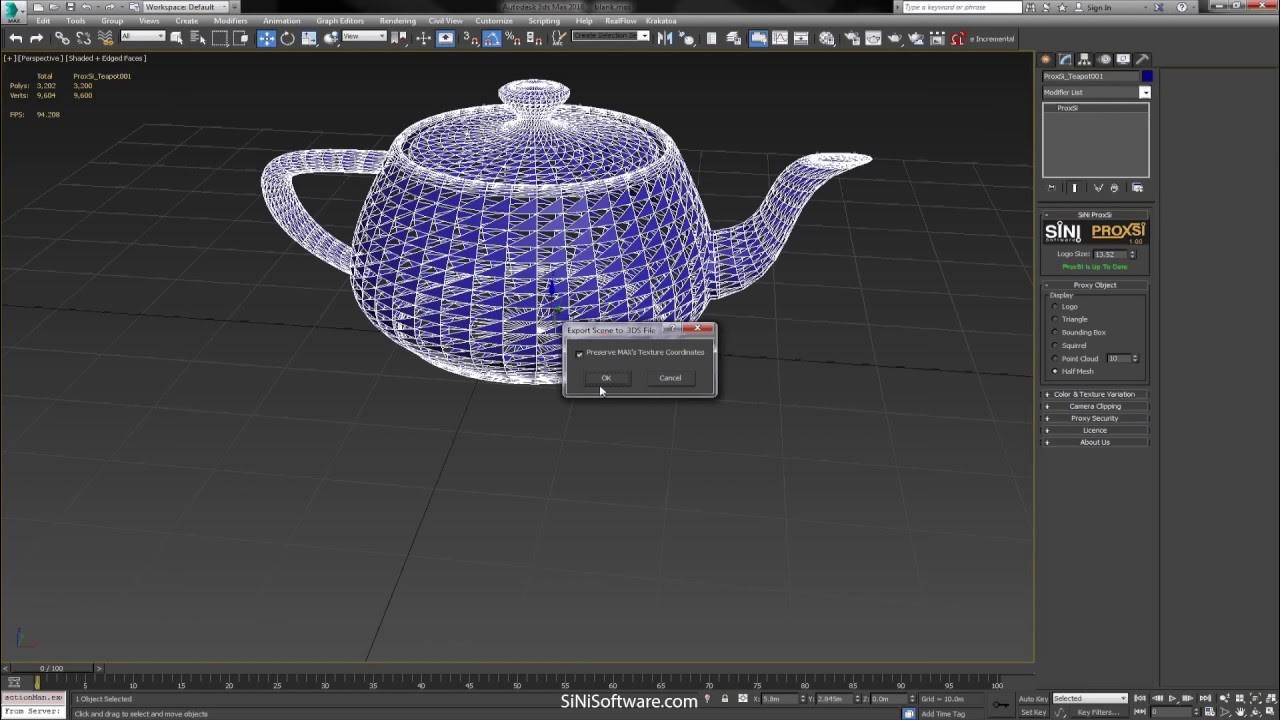Select the Logo display option
Image resolution: width=1280 pixels, height=720 pixels.
1055,307
